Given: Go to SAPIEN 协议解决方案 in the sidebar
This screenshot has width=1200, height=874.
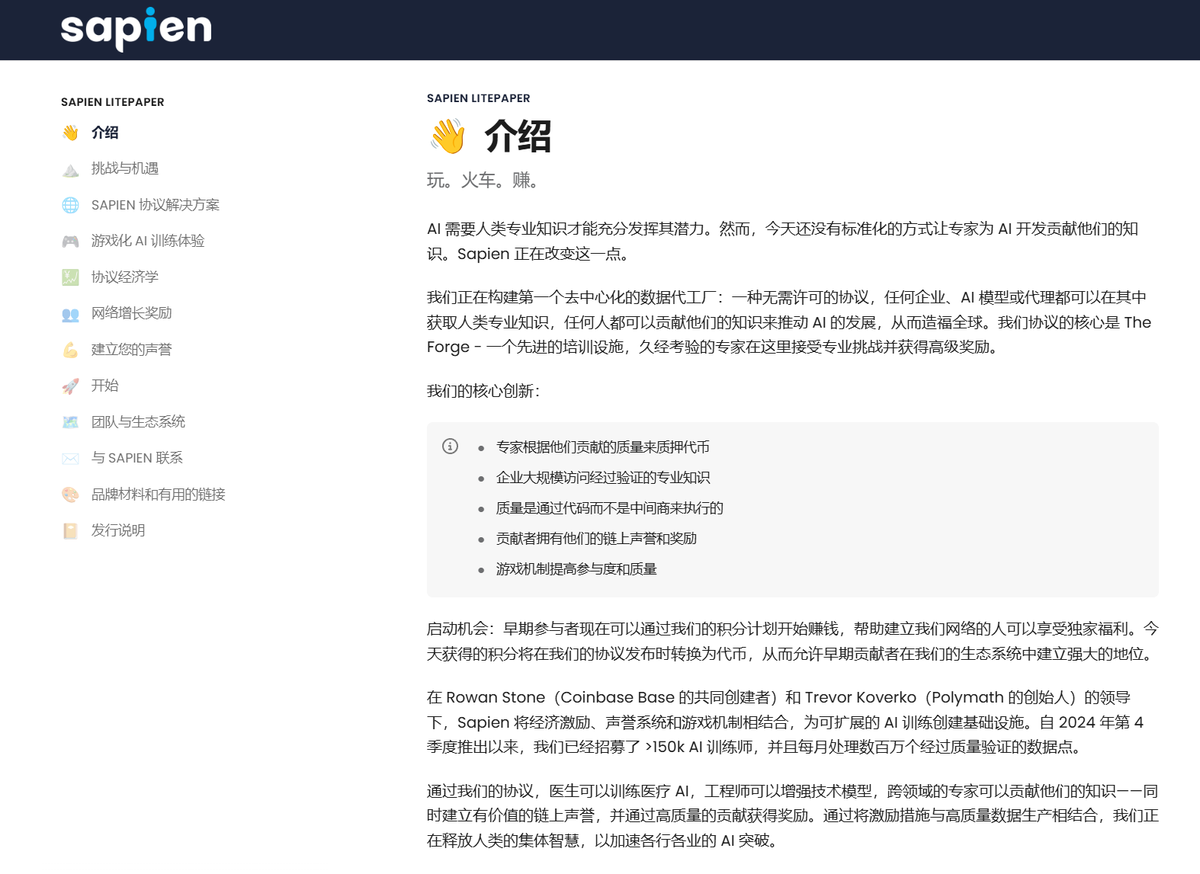Looking at the screenshot, I should click(155, 205).
